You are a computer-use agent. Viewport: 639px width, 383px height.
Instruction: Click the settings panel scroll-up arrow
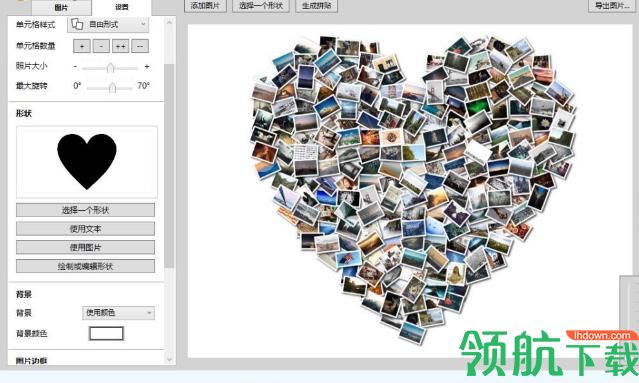(170, 22)
